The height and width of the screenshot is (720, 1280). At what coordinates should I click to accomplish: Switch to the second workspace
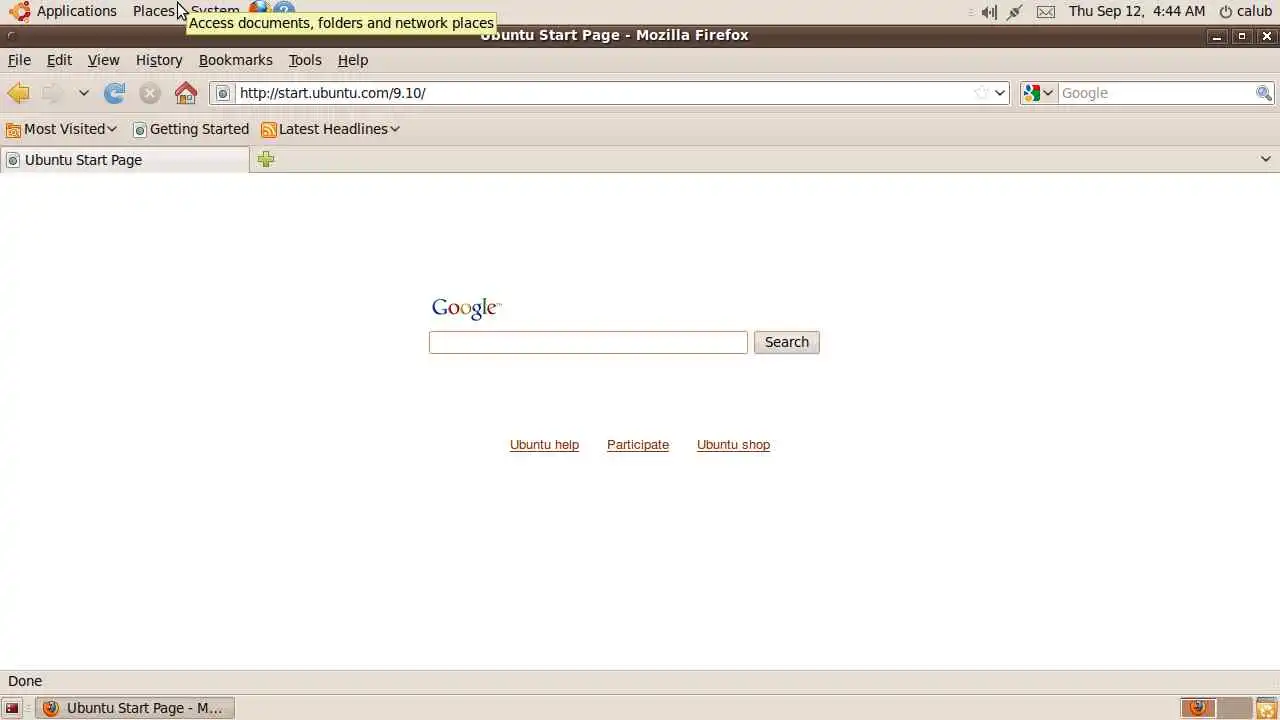click(1233, 708)
